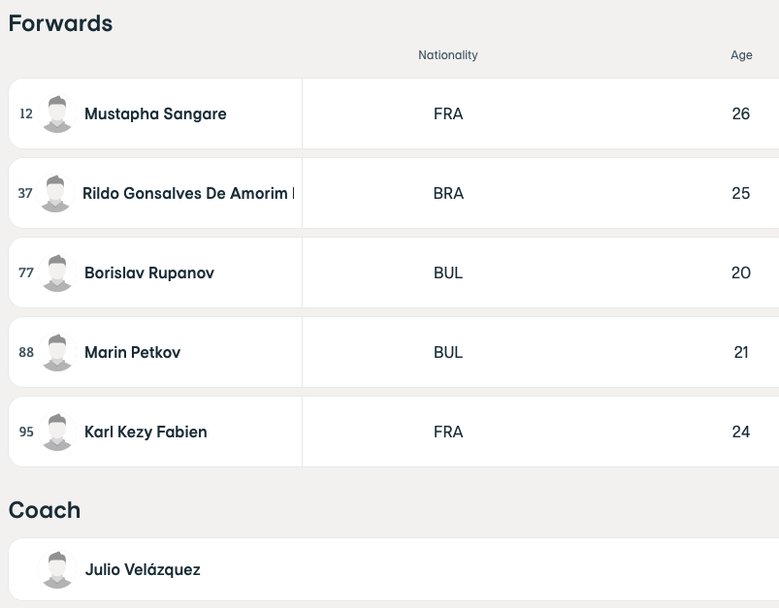779x608 pixels.
Task: Click Marin Petkov's player avatar
Action: (x=57, y=352)
